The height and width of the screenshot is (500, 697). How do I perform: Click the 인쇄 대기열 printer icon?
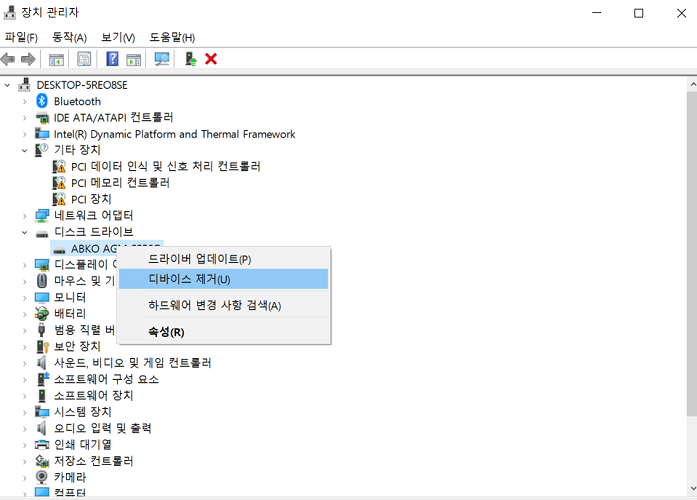click(x=42, y=444)
